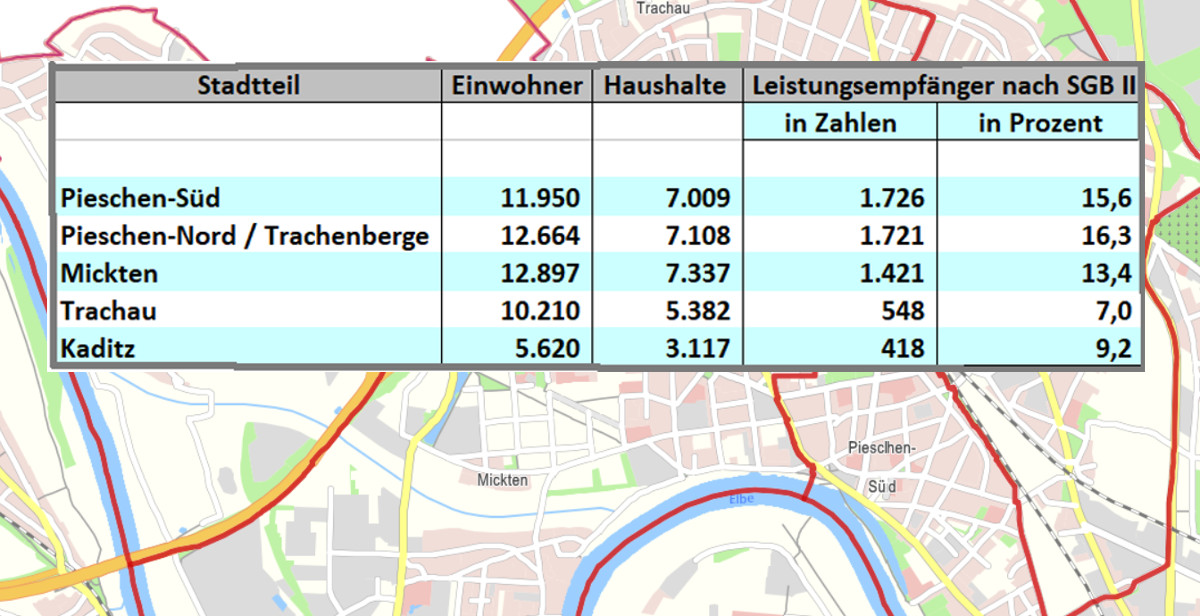Click the population value 11.950
1200x616 pixels.
pos(540,198)
